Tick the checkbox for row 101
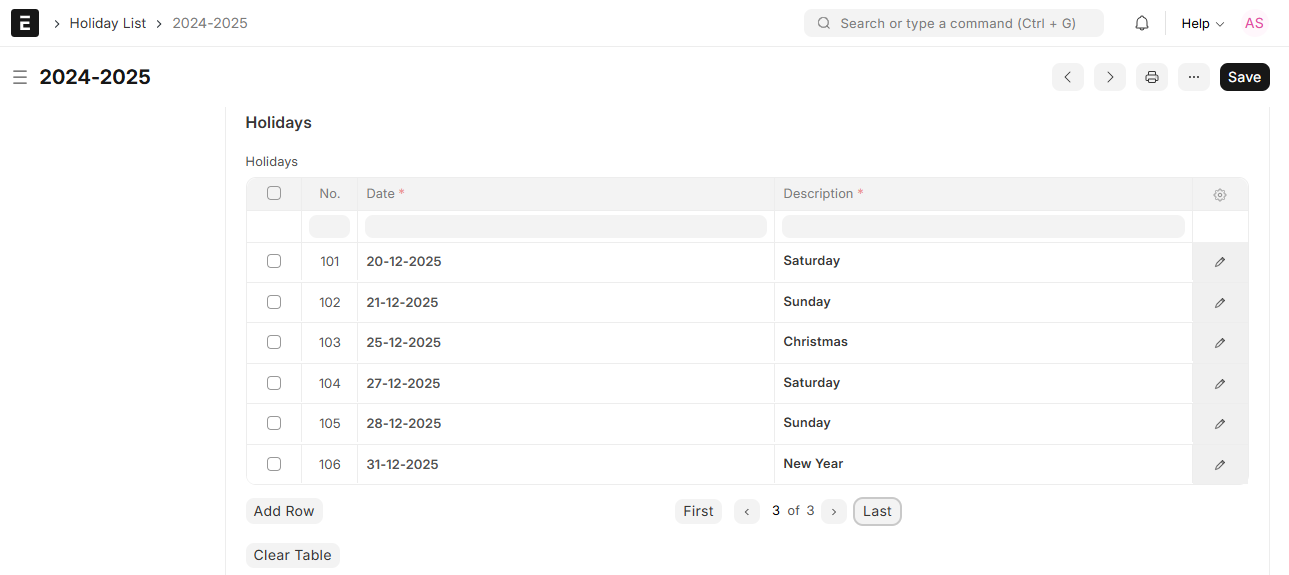Viewport: 1289px width, 575px height. coord(274,261)
